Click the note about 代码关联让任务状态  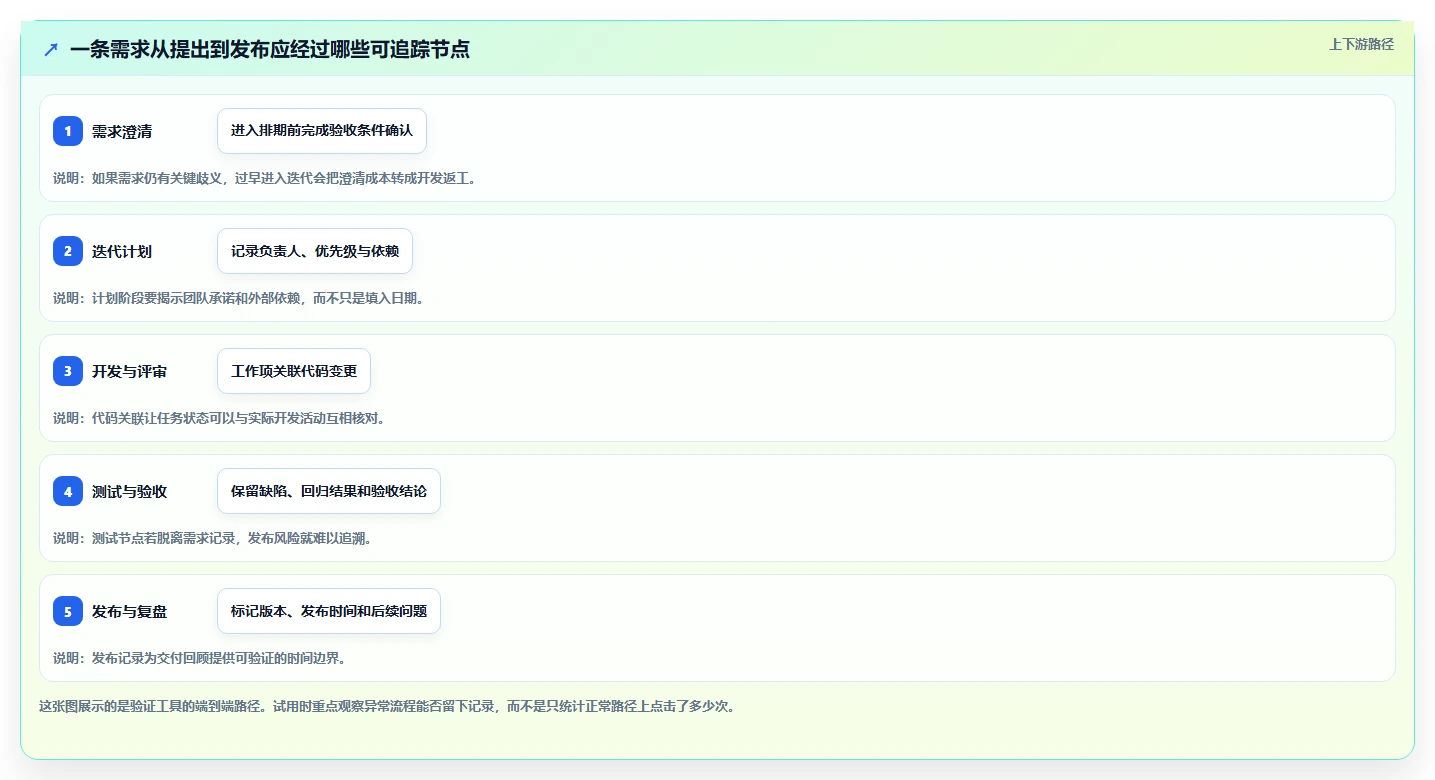coord(220,418)
